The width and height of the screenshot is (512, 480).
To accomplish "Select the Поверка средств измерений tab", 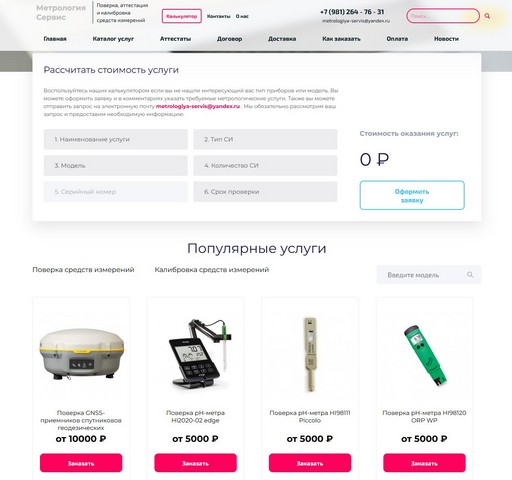I will pyautogui.click(x=83, y=270).
